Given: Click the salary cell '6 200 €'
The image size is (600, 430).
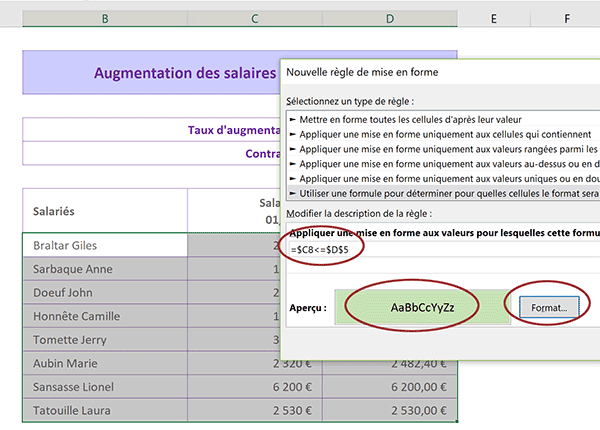Looking at the screenshot, I should (255, 387).
